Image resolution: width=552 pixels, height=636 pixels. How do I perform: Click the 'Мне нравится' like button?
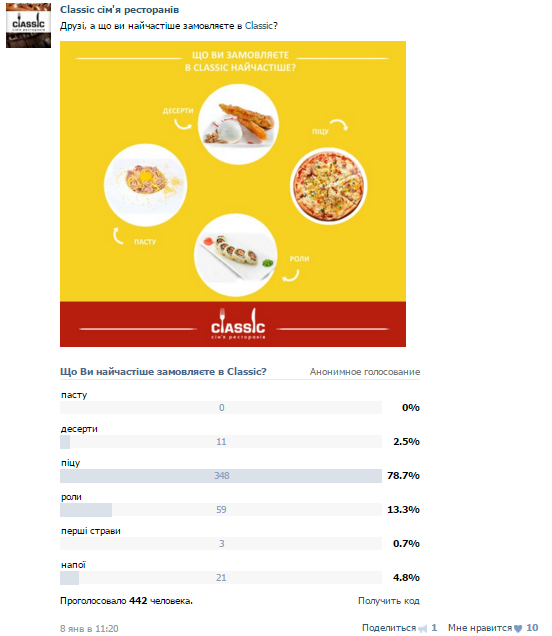480,628
